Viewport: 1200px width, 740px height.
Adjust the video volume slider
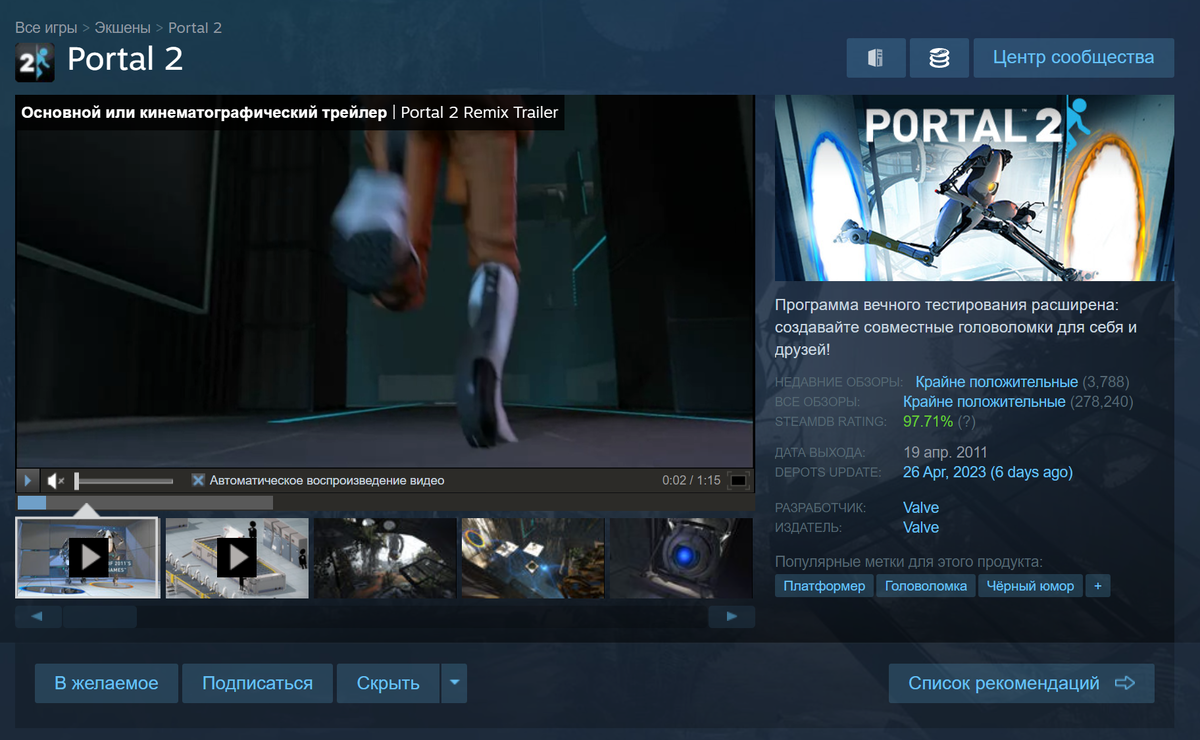coord(123,481)
